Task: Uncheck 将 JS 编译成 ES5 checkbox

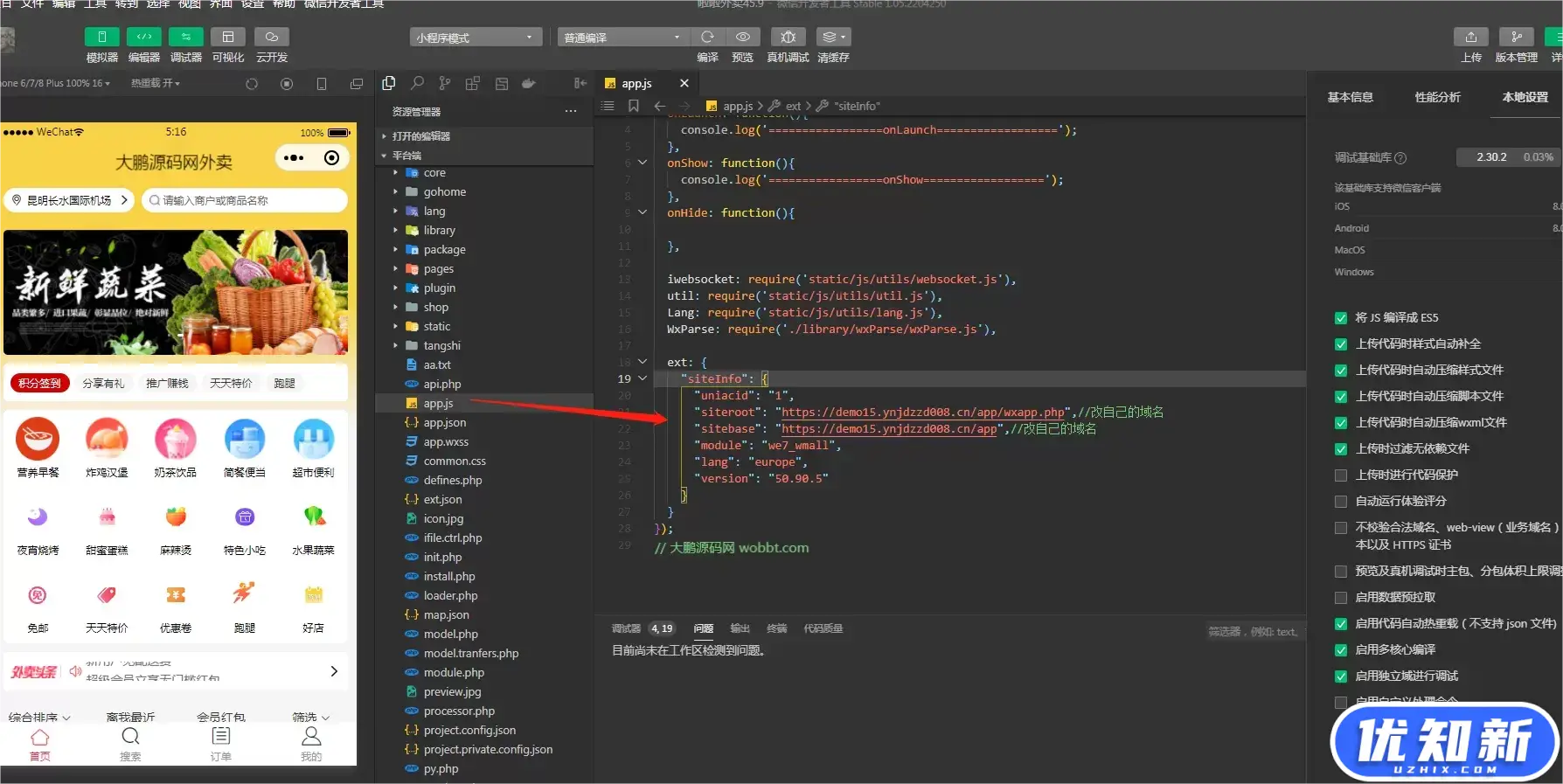Action: 1340,318
